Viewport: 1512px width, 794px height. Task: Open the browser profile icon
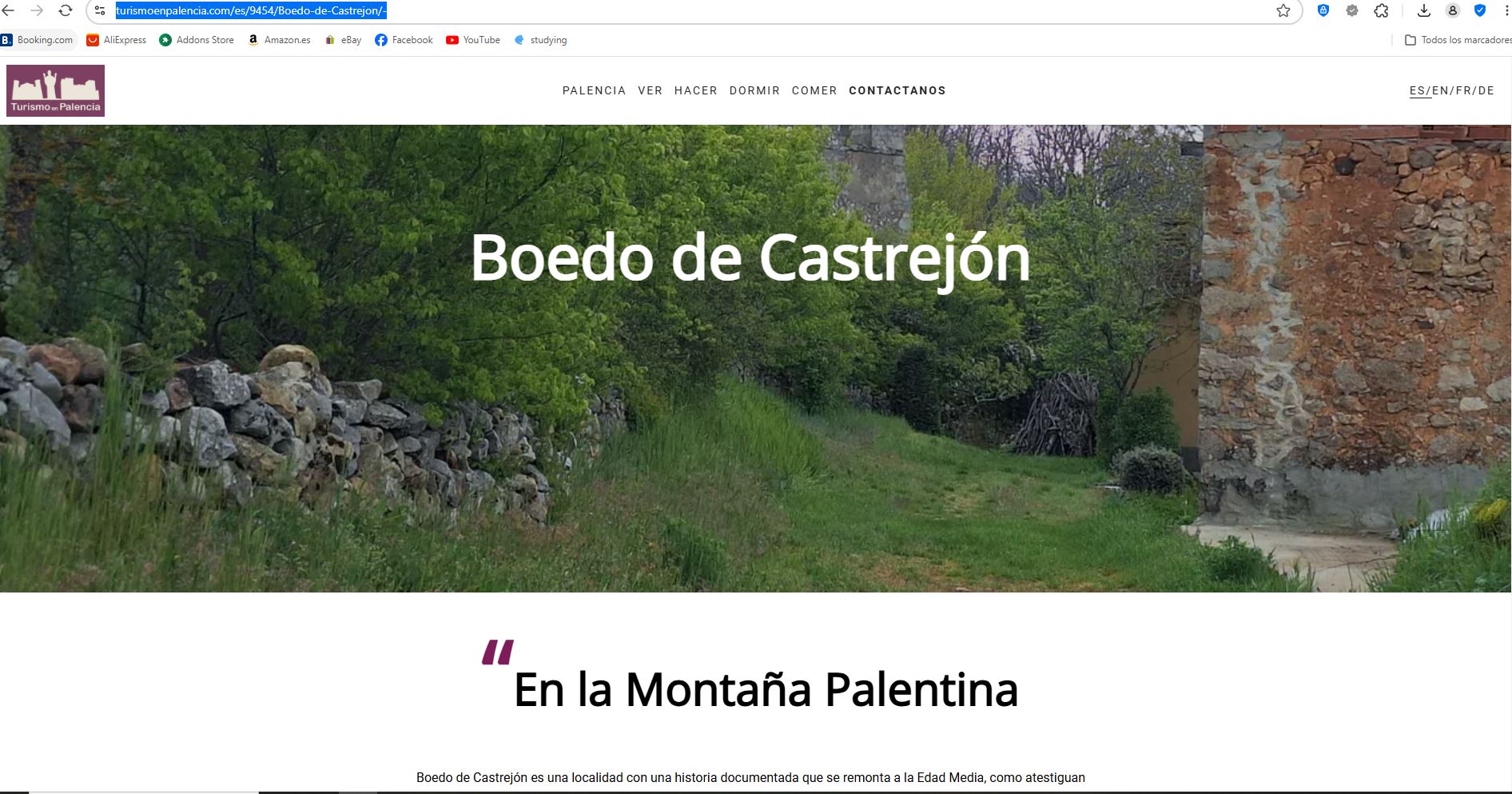[x=1453, y=11]
